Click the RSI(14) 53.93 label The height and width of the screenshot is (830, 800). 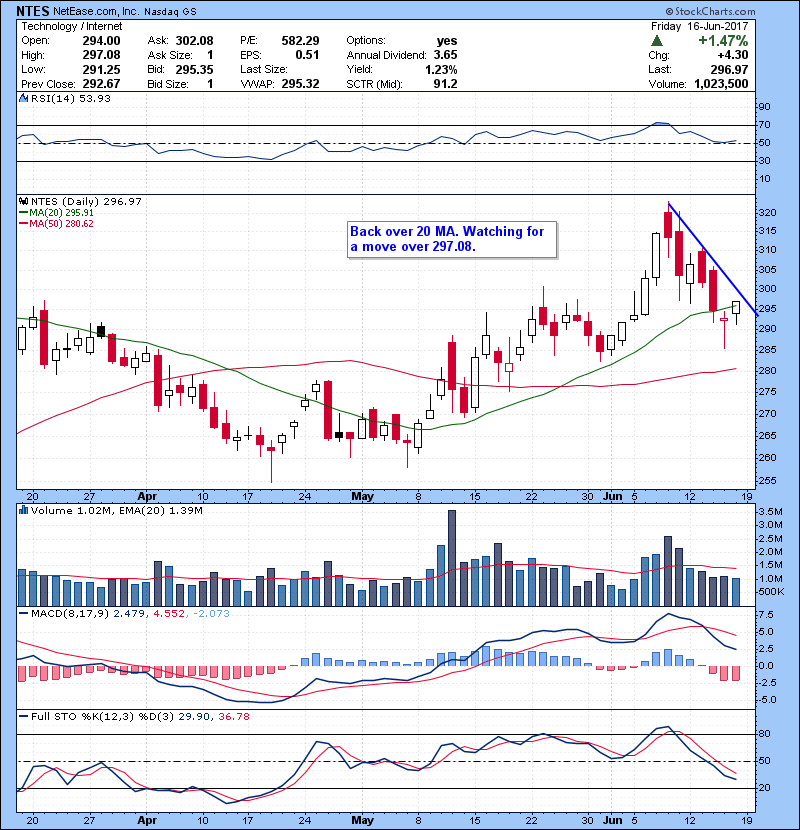(70, 98)
